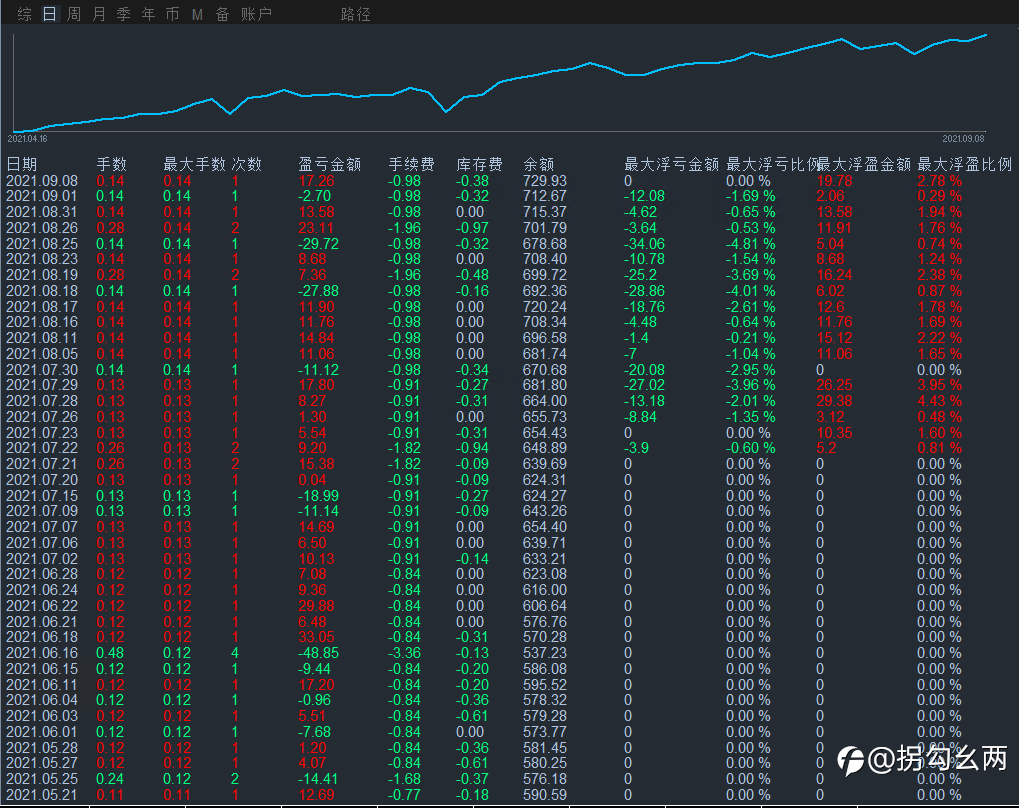Click the chart axis end date label
The image size is (1019, 808).
963,138
